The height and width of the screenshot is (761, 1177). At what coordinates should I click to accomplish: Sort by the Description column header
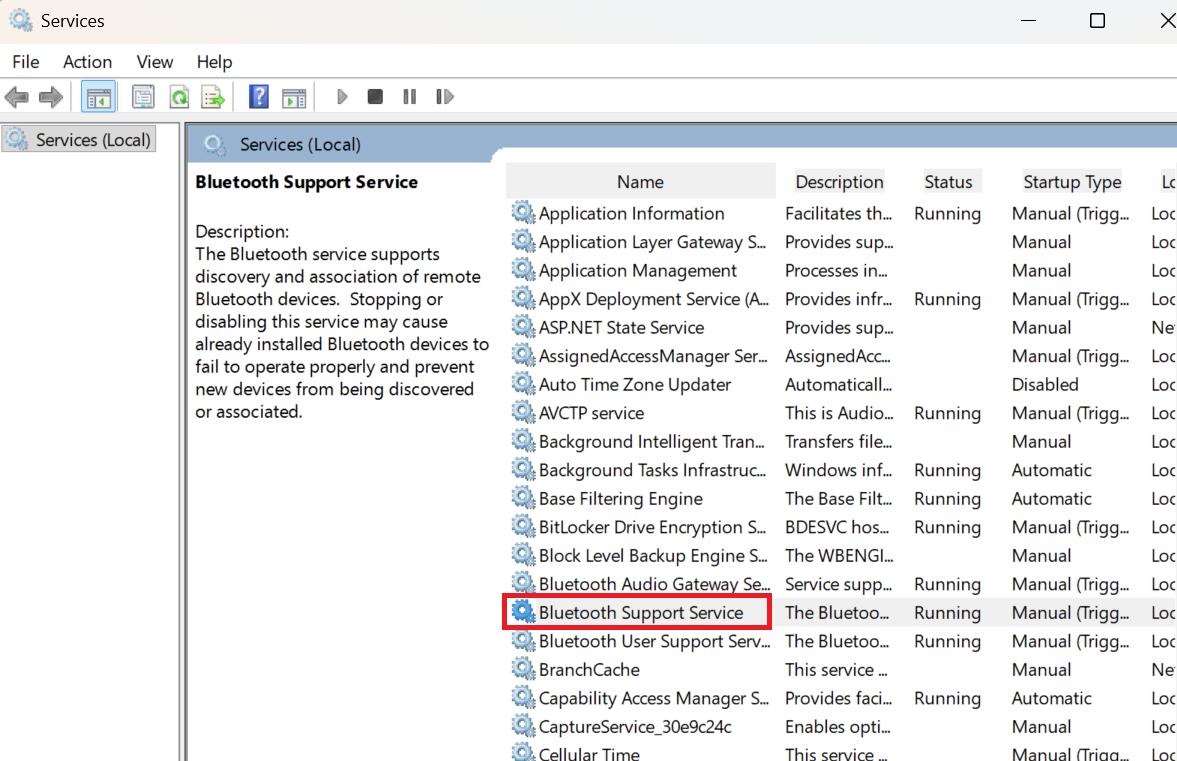[x=839, y=182]
